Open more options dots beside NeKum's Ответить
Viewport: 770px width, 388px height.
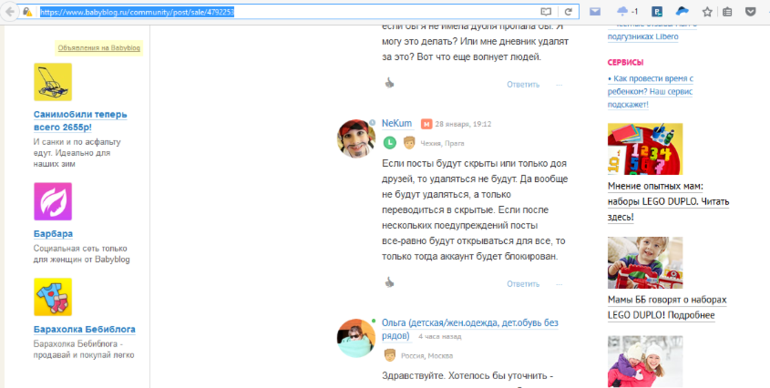[x=559, y=284]
